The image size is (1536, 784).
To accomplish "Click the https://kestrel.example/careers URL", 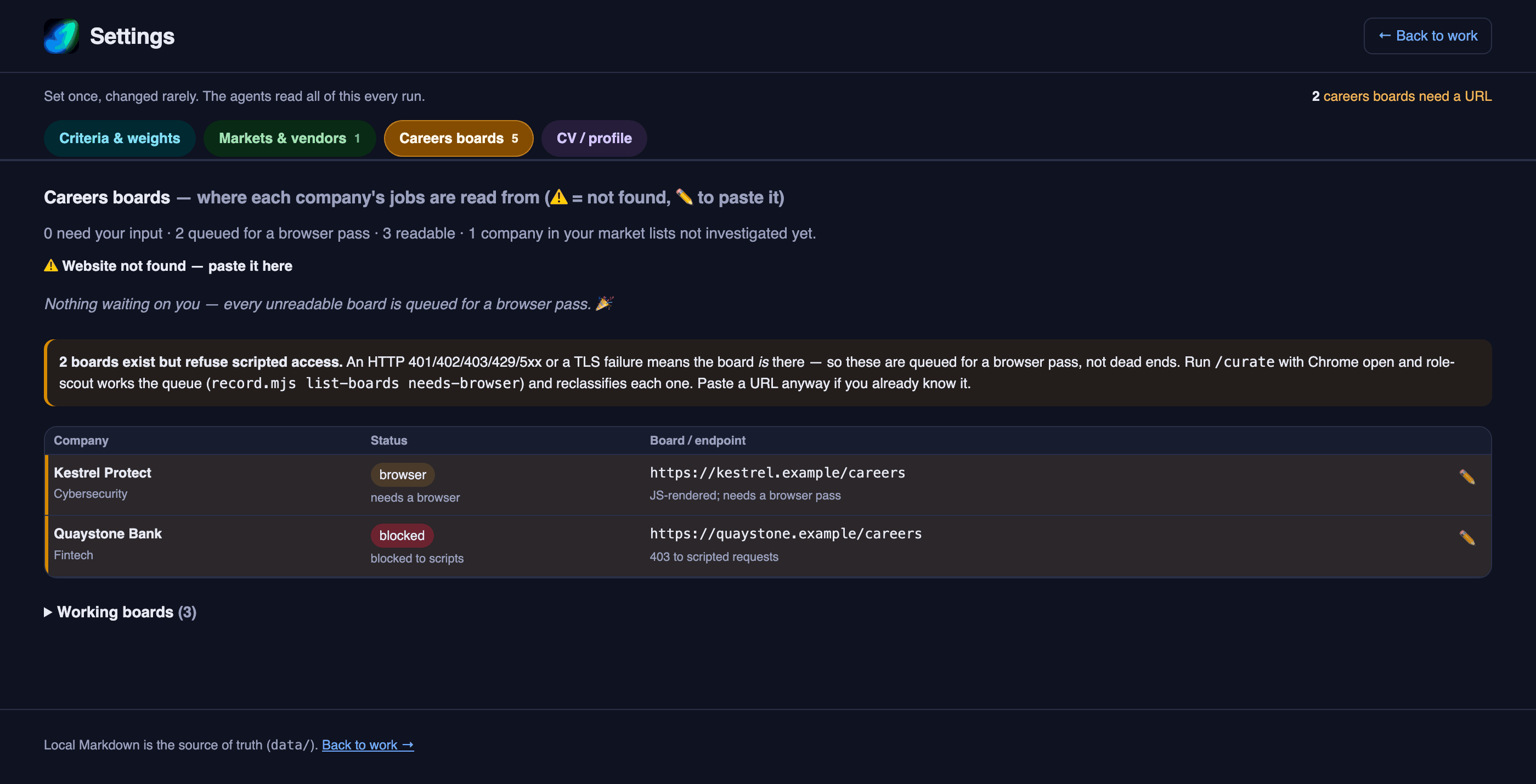I will click(x=777, y=473).
